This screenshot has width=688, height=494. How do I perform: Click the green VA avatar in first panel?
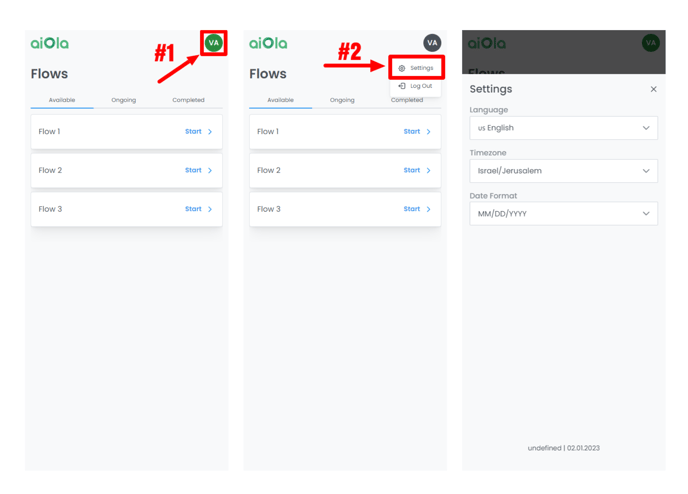(x=214, y=43)
